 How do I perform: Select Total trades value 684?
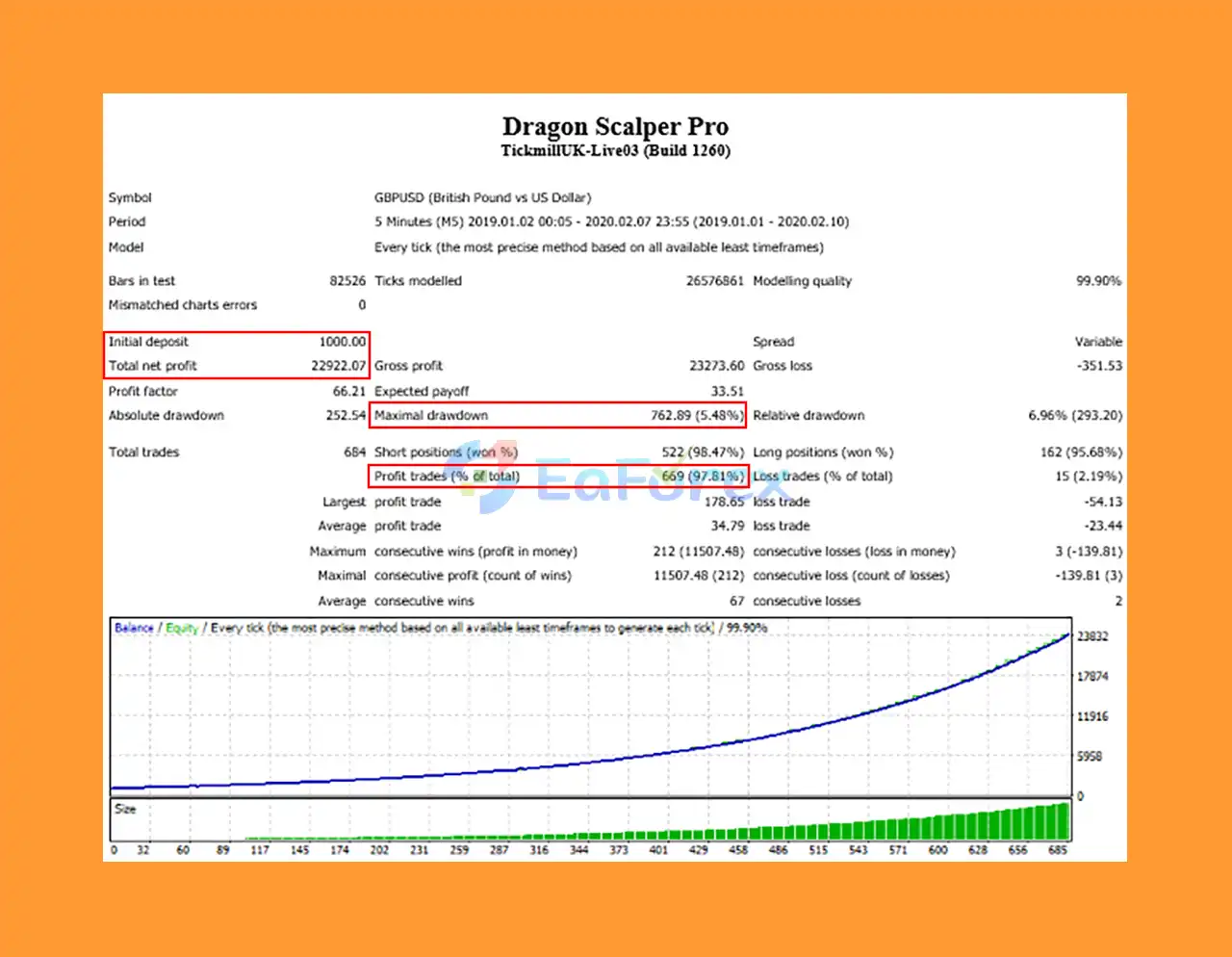355,453
